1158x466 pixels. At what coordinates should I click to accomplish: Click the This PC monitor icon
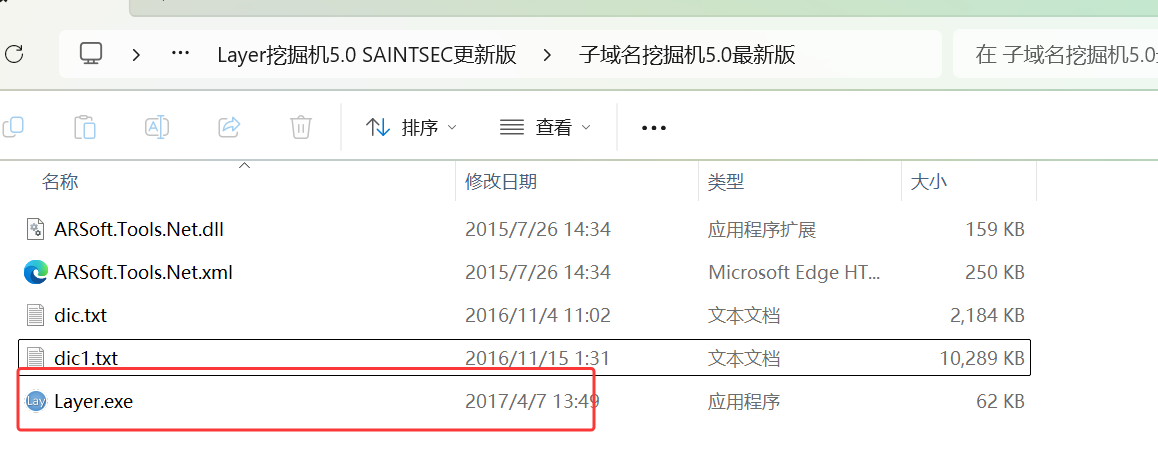point(92,54)
